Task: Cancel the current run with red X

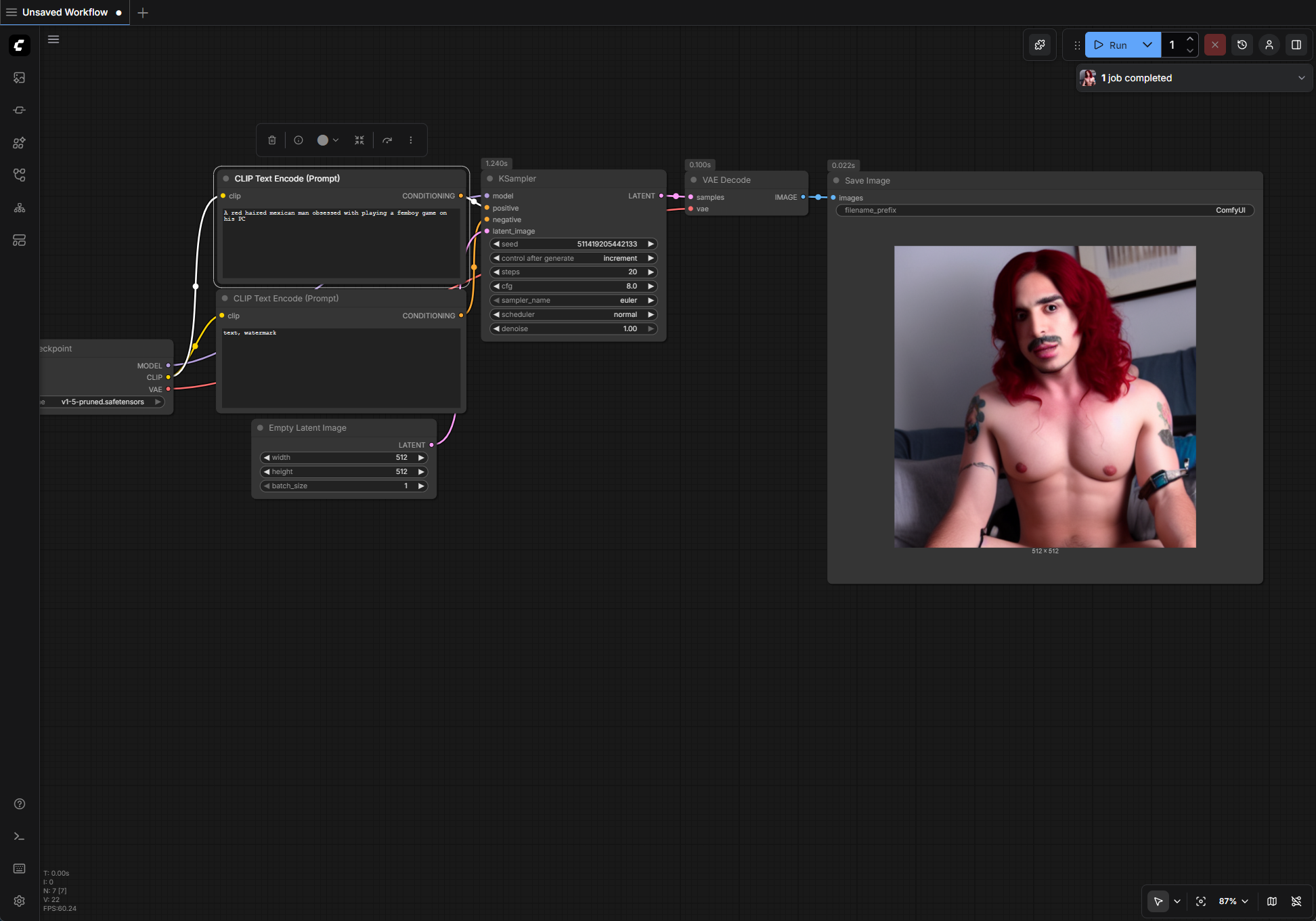Action: (x=1215, y=45)
